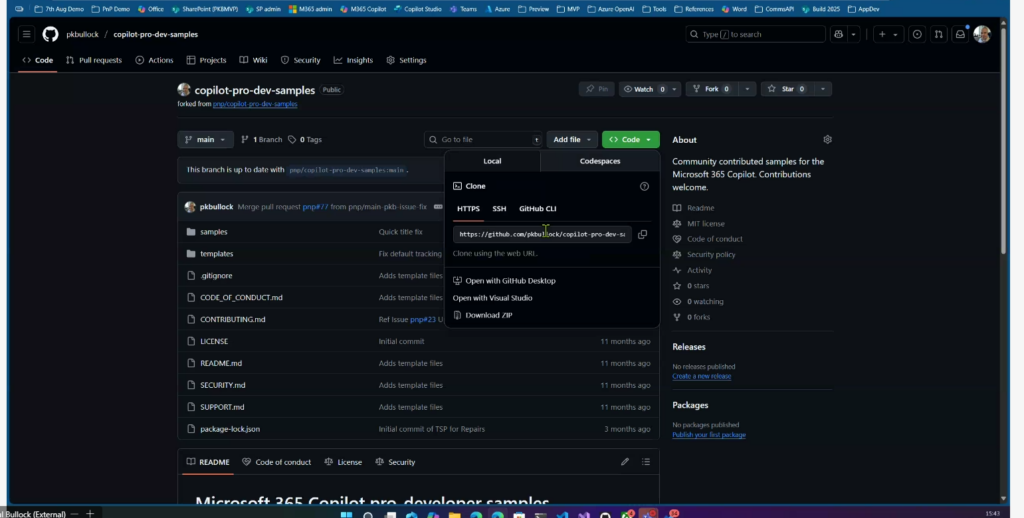
Task: Expand the Star lists dropdown arrow
Action: tap(822, 89)
